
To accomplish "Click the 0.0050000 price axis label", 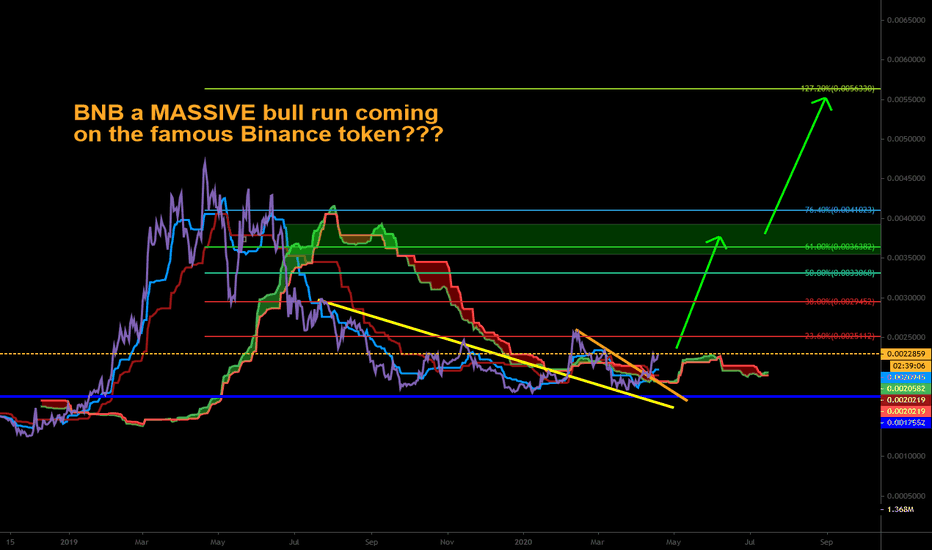I will point(906,139).
